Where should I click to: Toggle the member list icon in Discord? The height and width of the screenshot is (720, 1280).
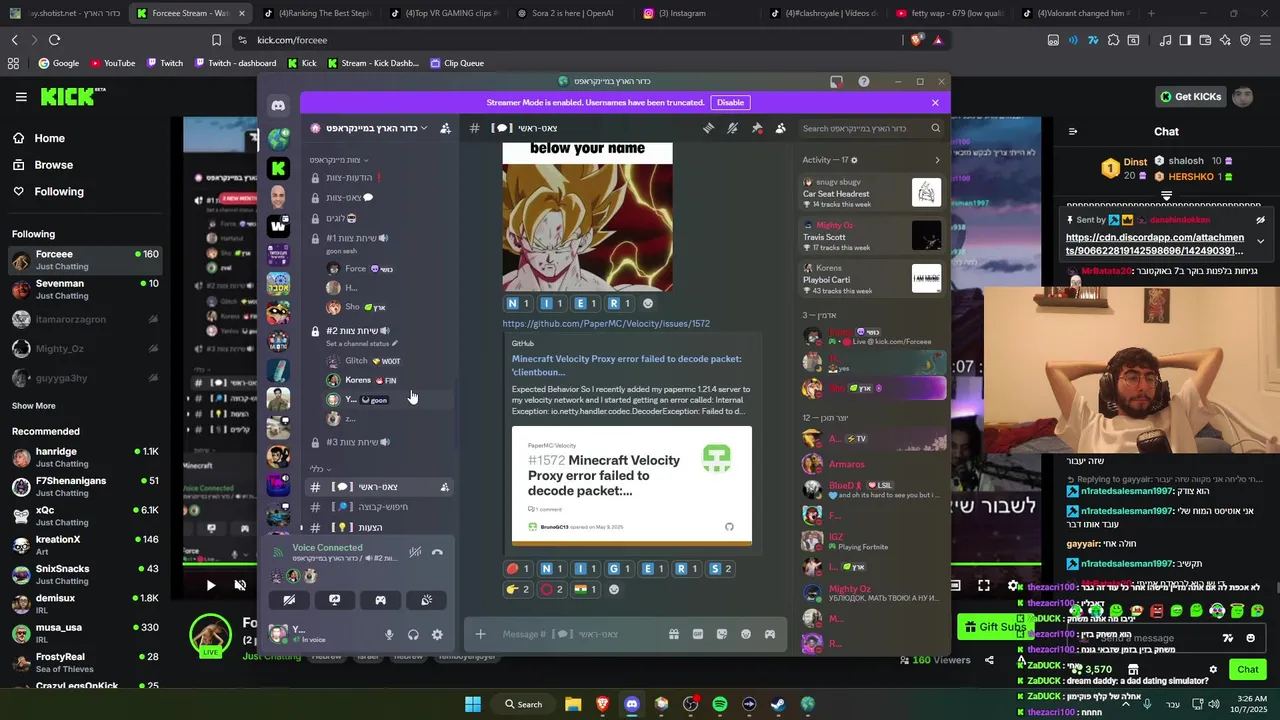tap(780, 128)
